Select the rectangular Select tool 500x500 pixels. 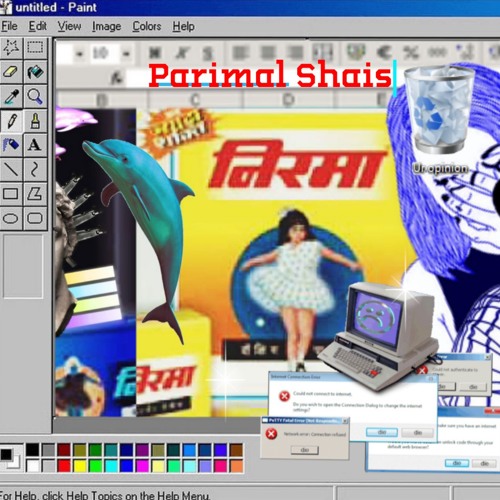tap(35, 48)
